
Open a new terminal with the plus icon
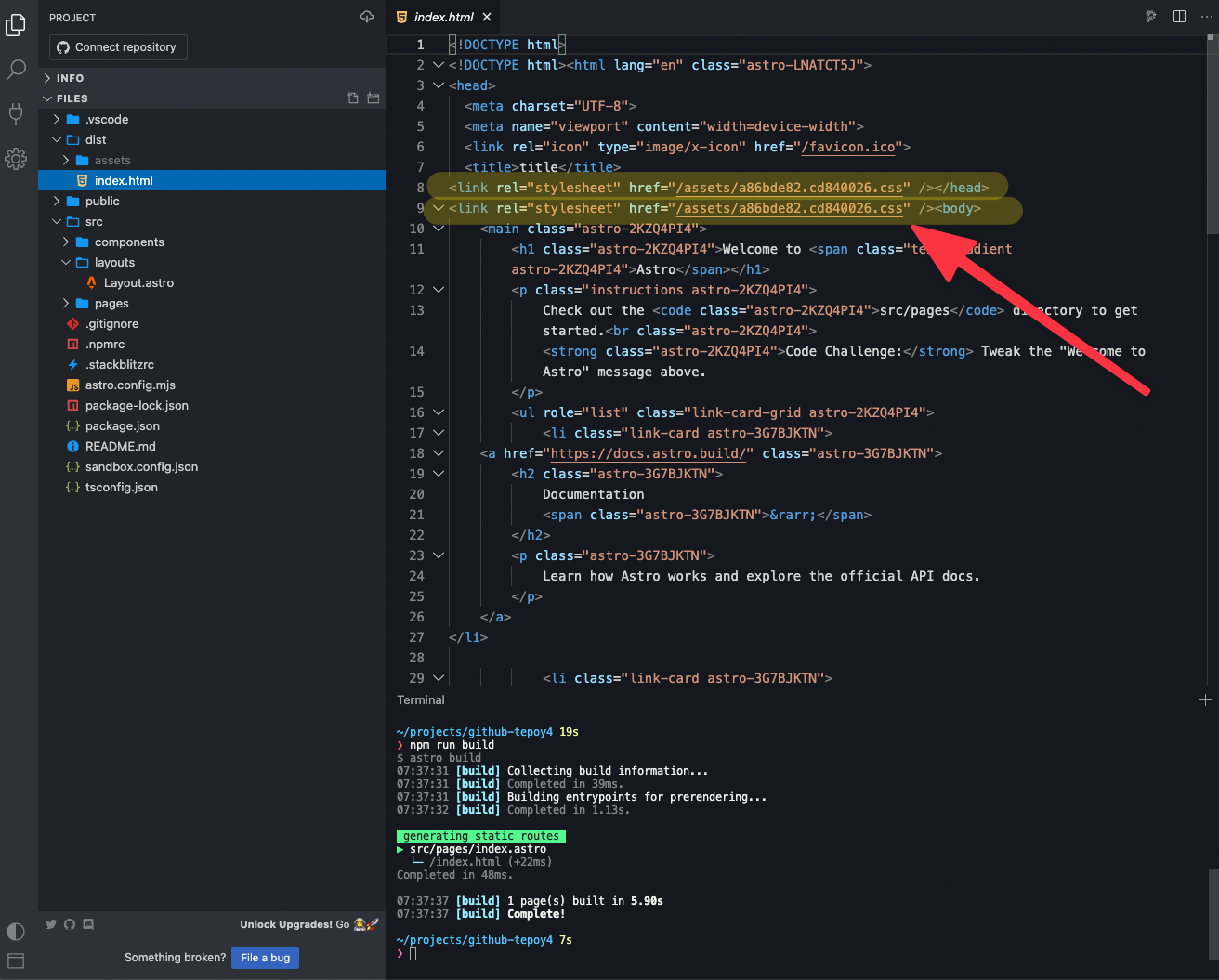pos(1205,700)
